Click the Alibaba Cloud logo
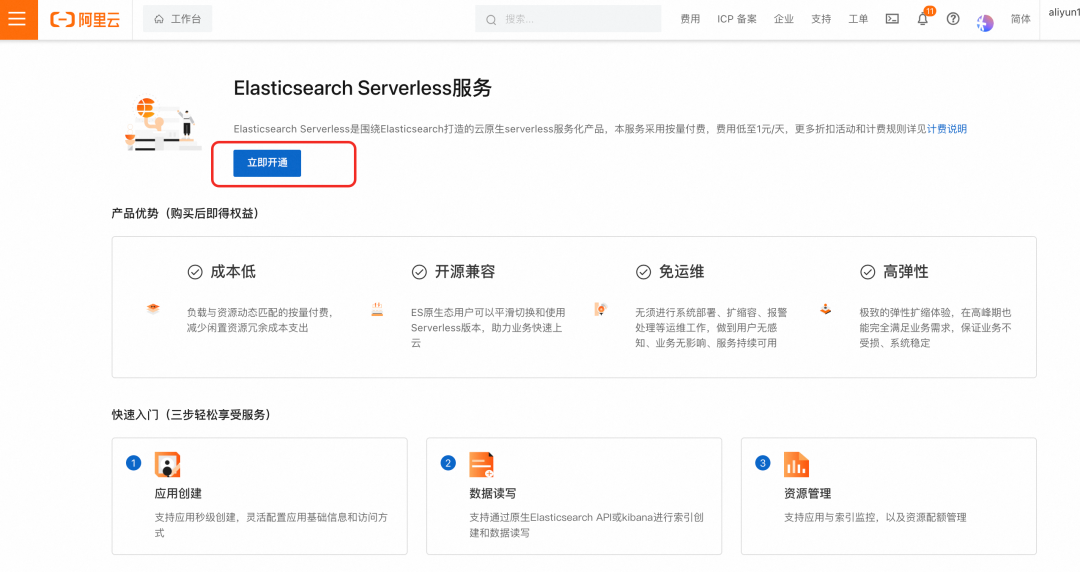The image size is (1080, 572). pos(85,19)
